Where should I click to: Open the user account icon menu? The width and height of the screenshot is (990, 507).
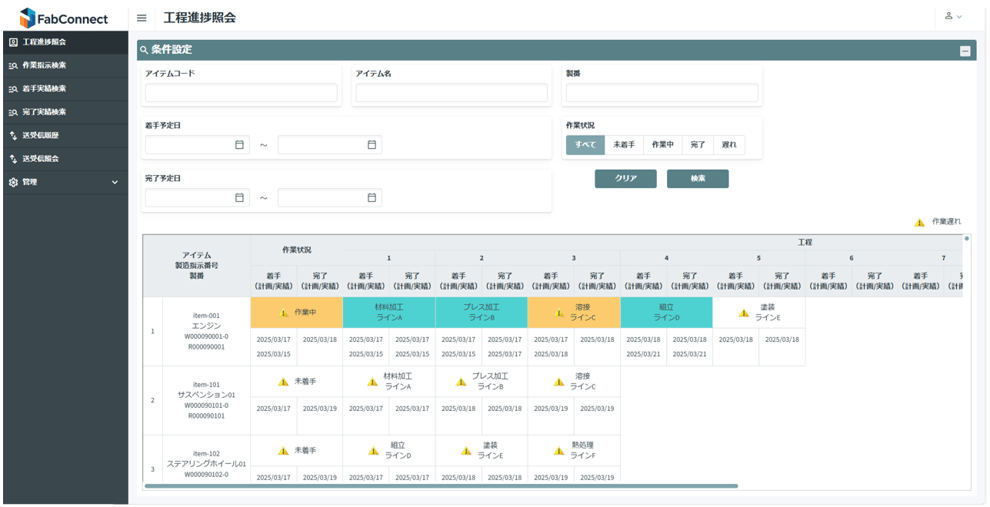[x=952, y=17]
